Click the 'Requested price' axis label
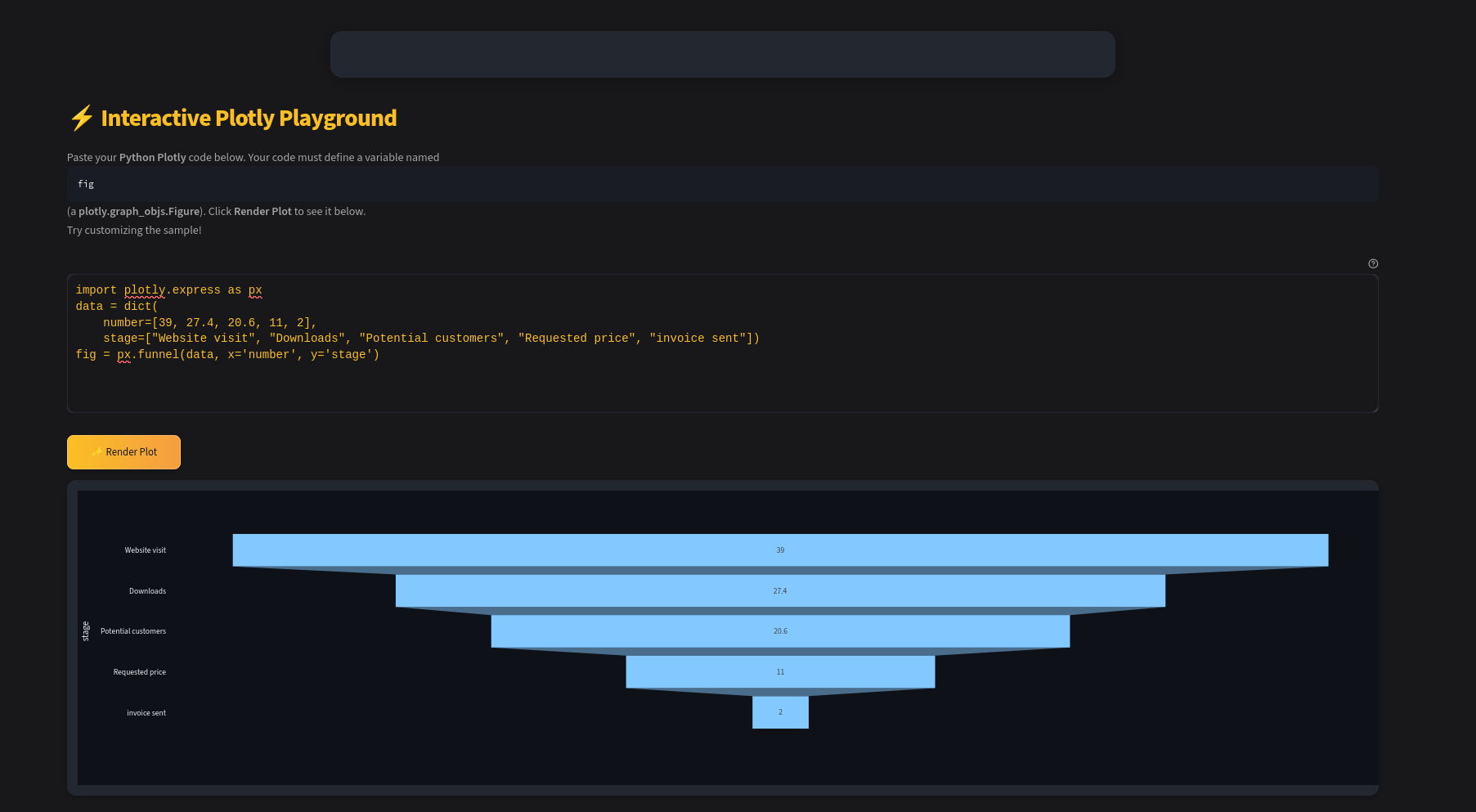 coord(140,672)
